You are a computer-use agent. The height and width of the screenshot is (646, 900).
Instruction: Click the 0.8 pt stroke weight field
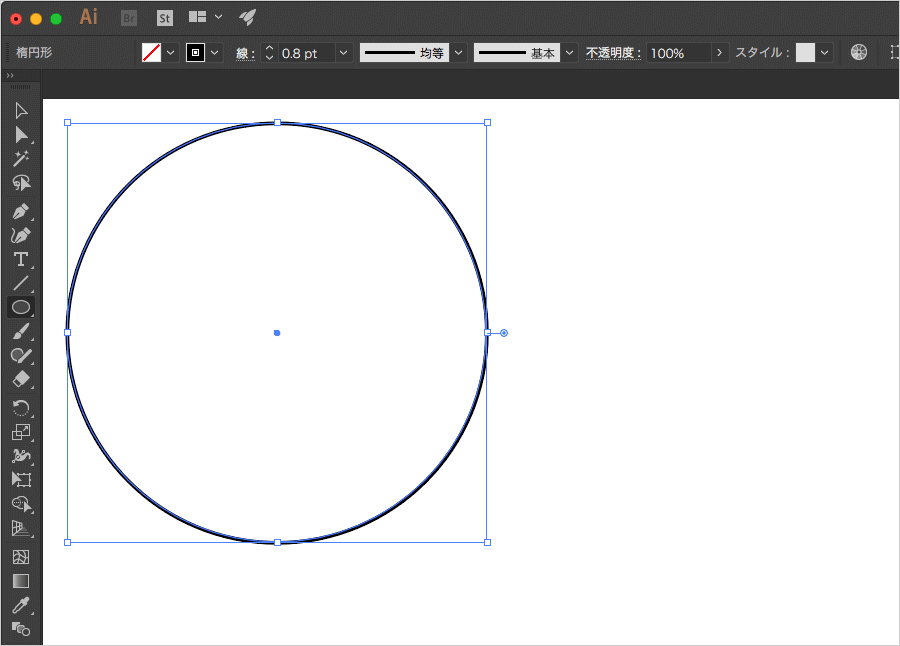[x=306, y=53]
